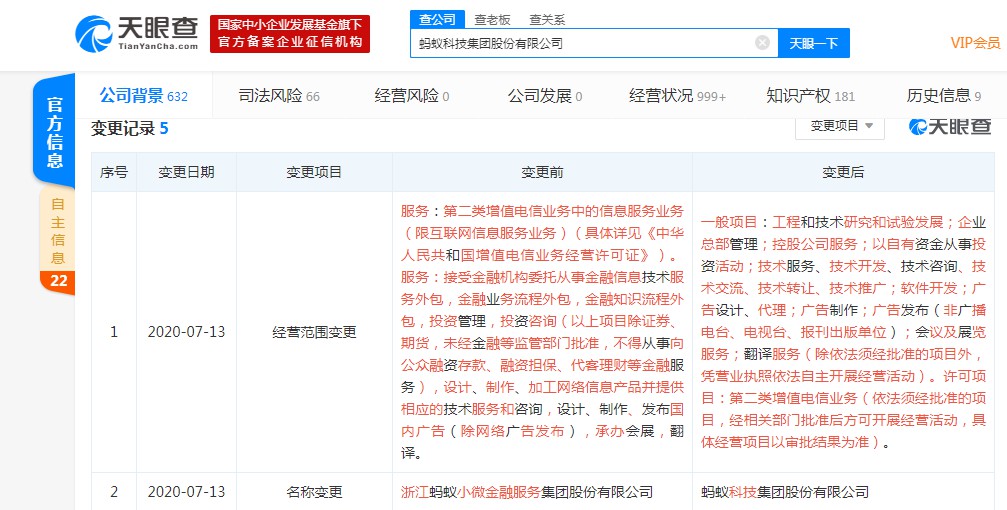Open the 变更项目 filter dropdown
The height and width of the screenshot is (510, 1007).
(x=840, y=126)
